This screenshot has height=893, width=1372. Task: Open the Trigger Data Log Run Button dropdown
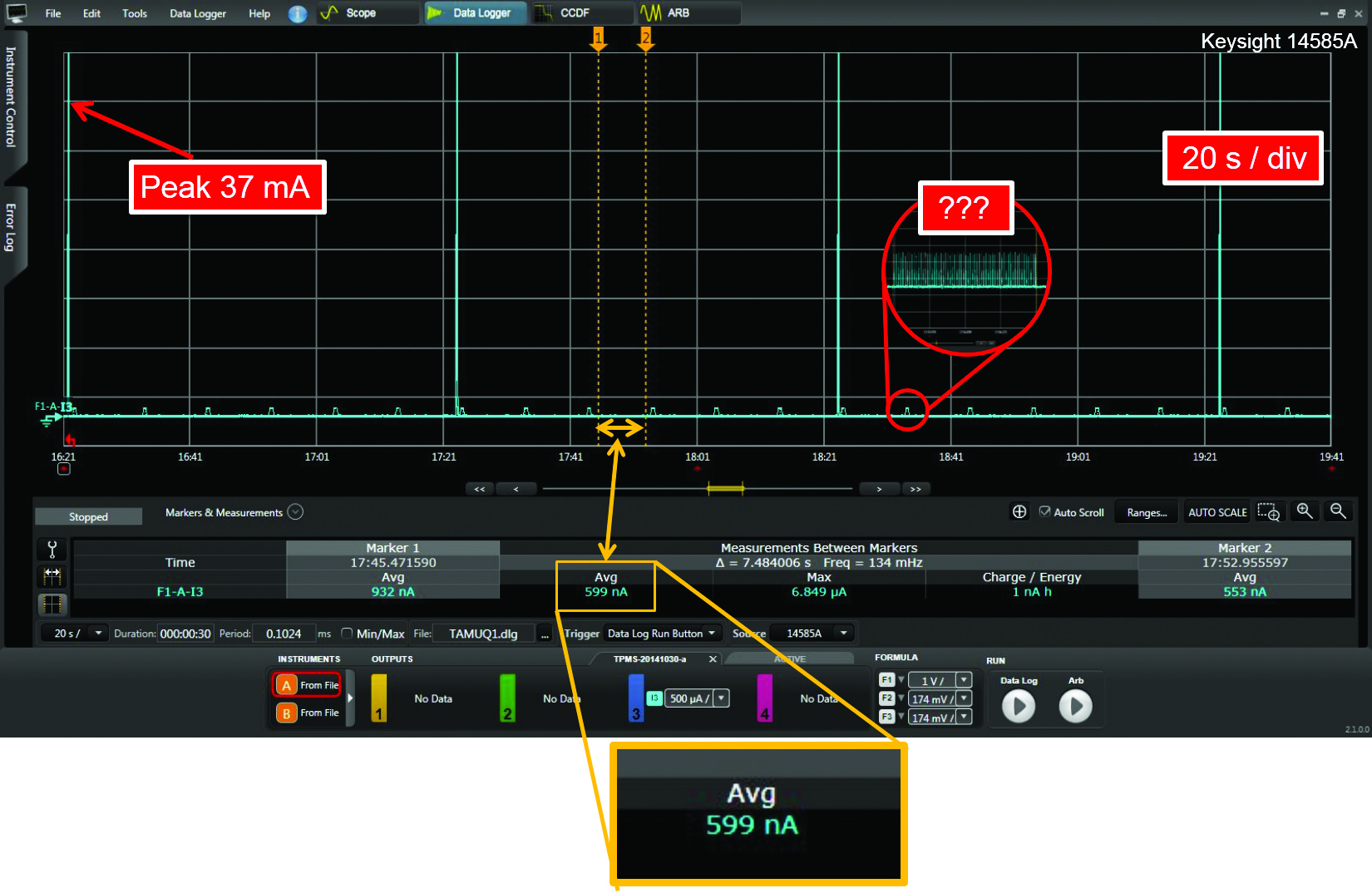pyautogui.click(x=662, y=634)
